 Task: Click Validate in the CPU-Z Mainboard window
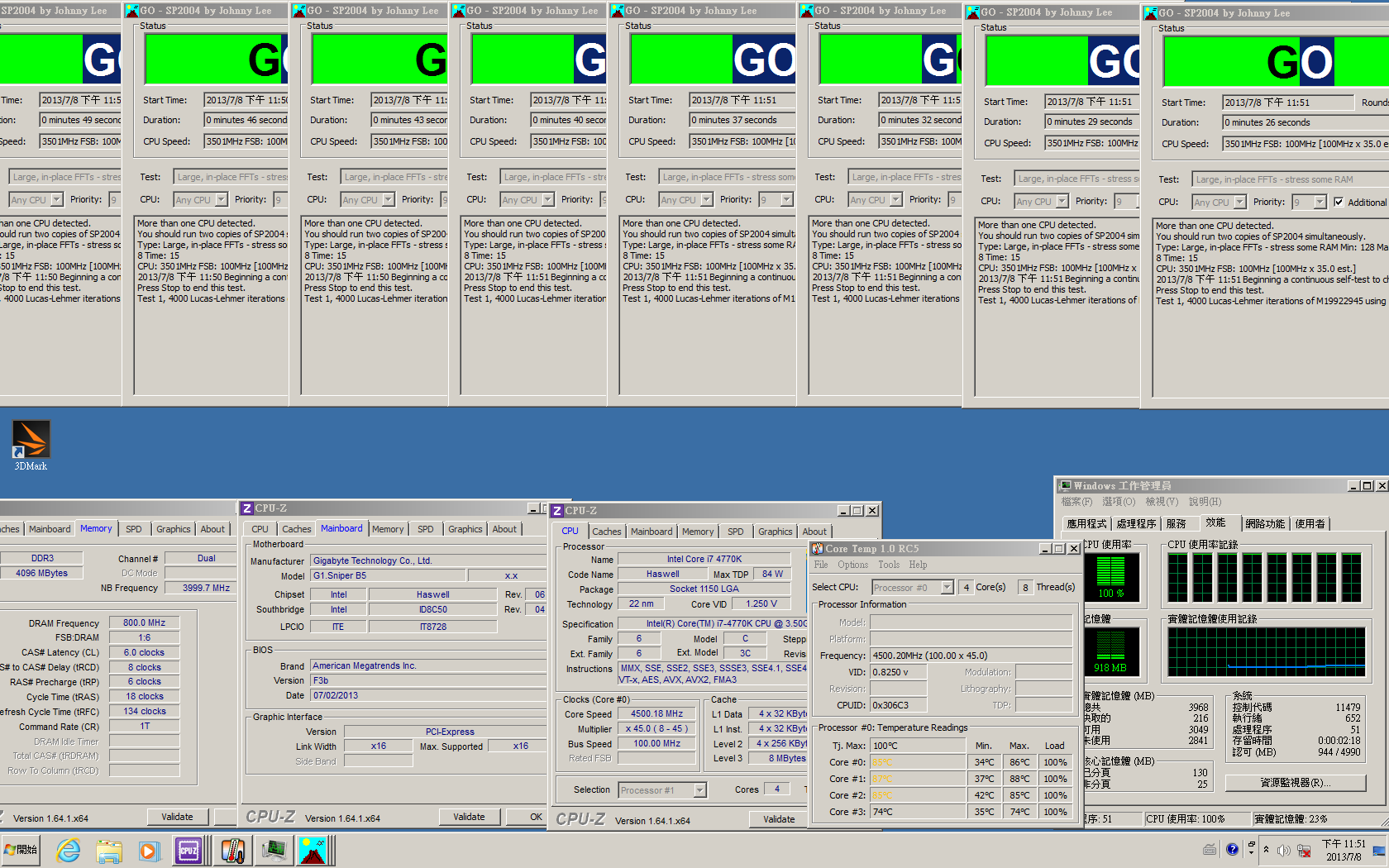(x=469, y=817)
